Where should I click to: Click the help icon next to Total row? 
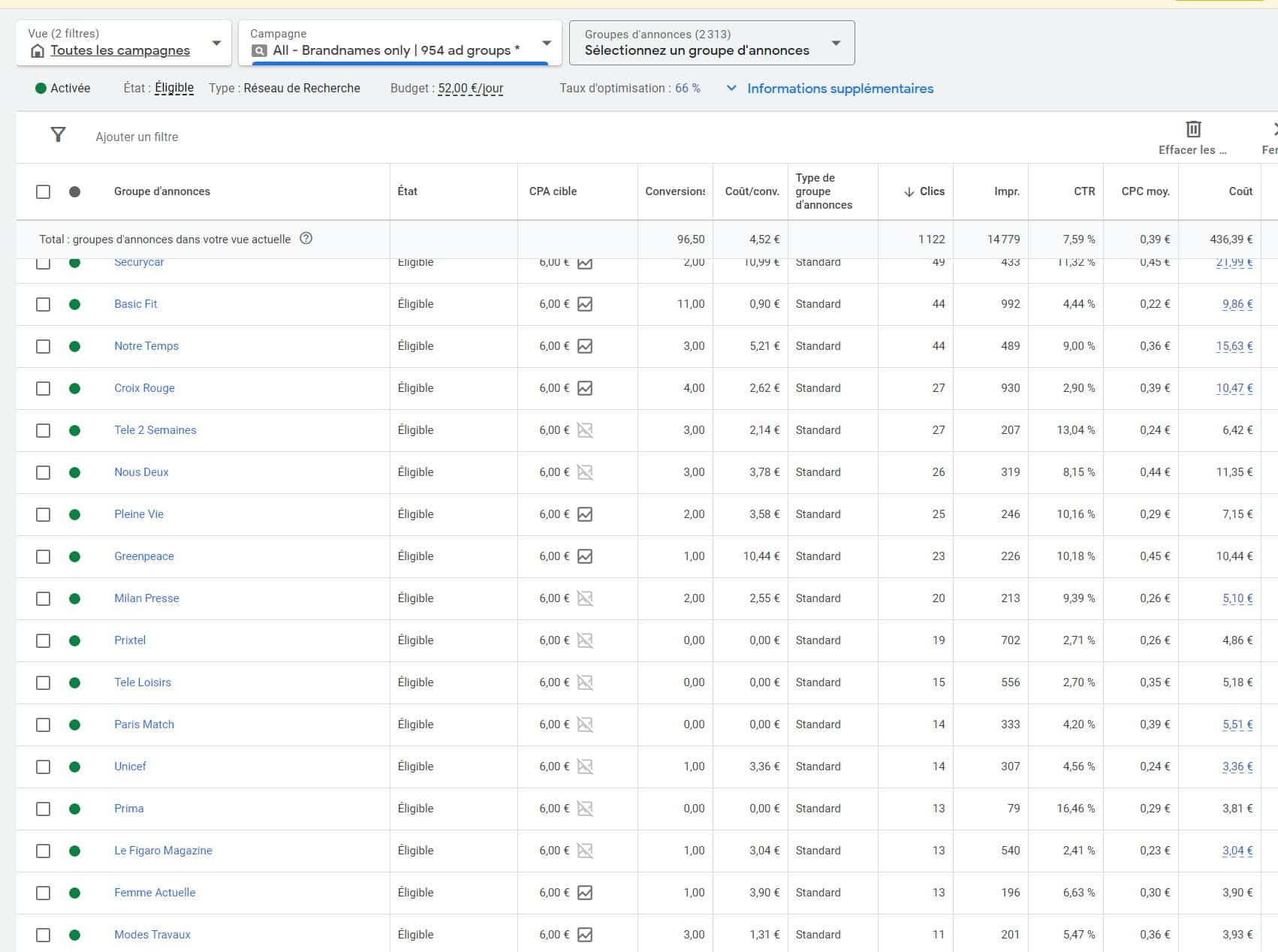[306, 238]
